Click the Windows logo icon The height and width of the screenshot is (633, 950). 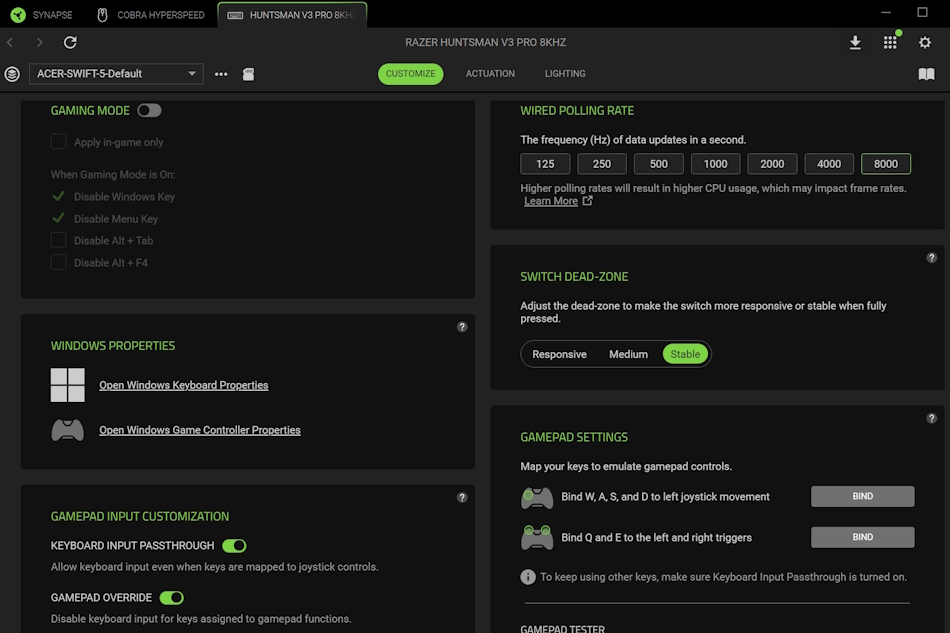(68, 385)
